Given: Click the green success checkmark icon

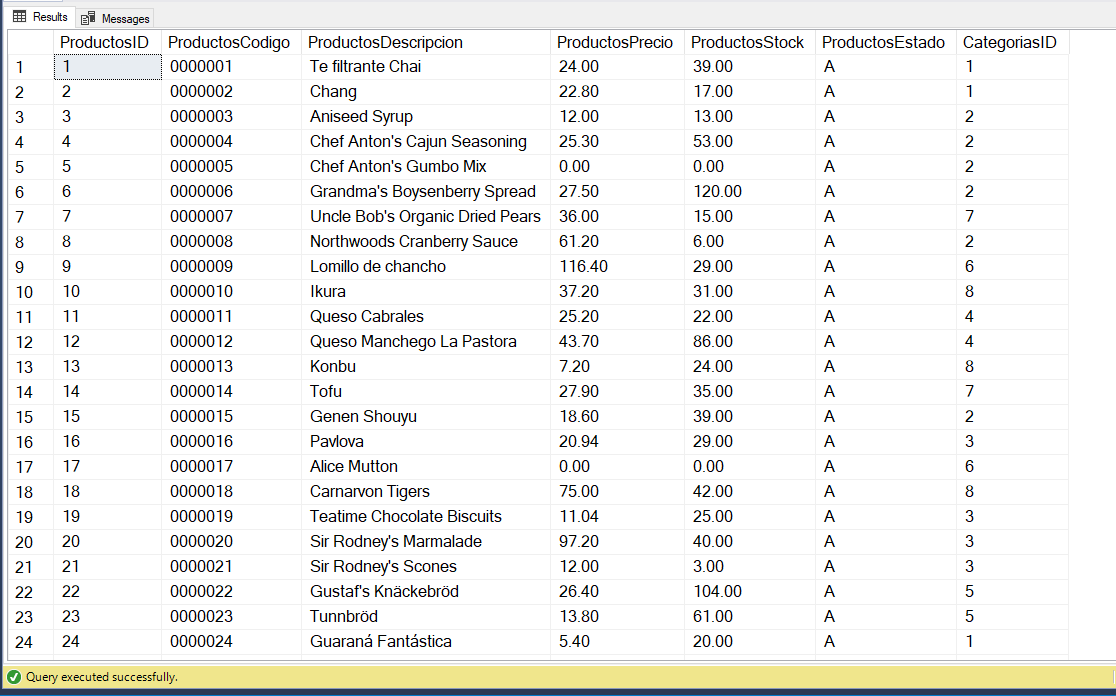Looking at the screenshot, I should click(x=14, y=677).
